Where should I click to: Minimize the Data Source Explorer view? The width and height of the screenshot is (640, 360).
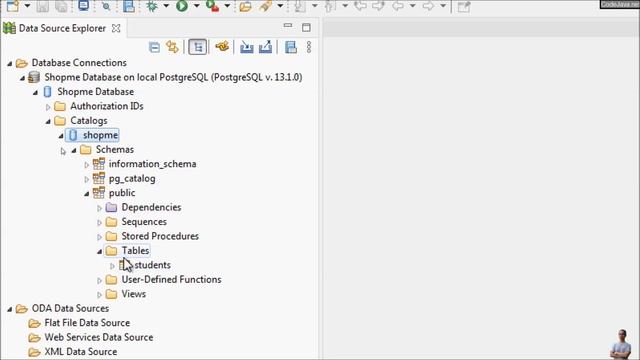tap(288, 26)
